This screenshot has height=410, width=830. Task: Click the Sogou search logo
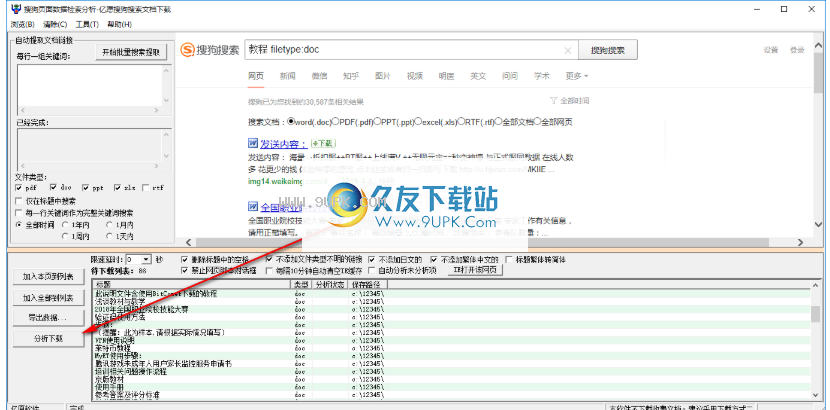click(210, 50)
